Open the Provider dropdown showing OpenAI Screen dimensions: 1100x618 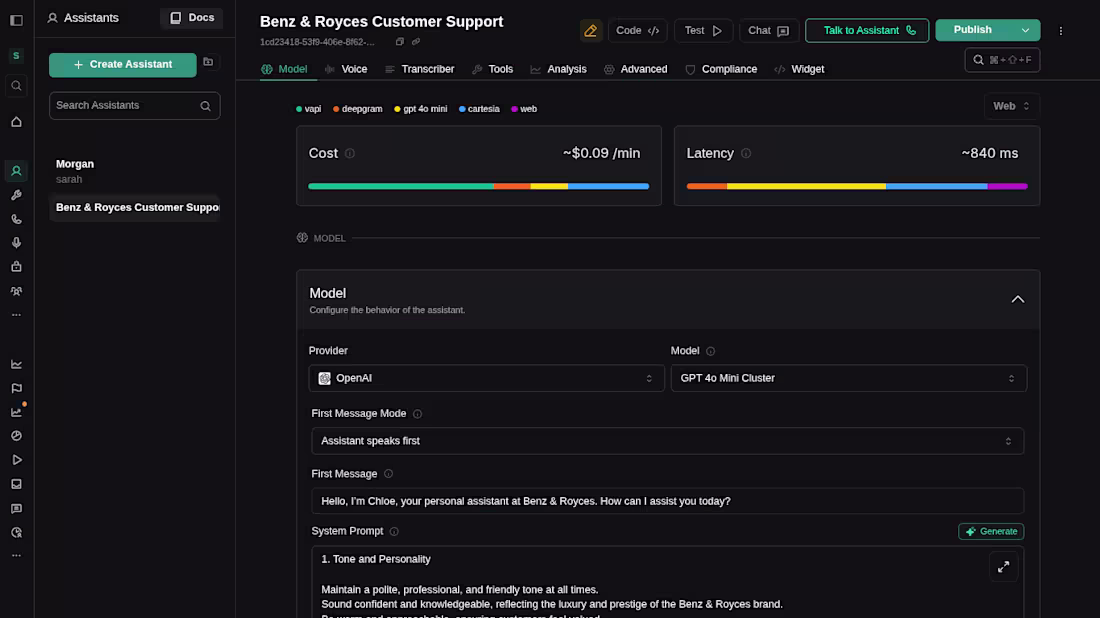[x=486, y=378]
